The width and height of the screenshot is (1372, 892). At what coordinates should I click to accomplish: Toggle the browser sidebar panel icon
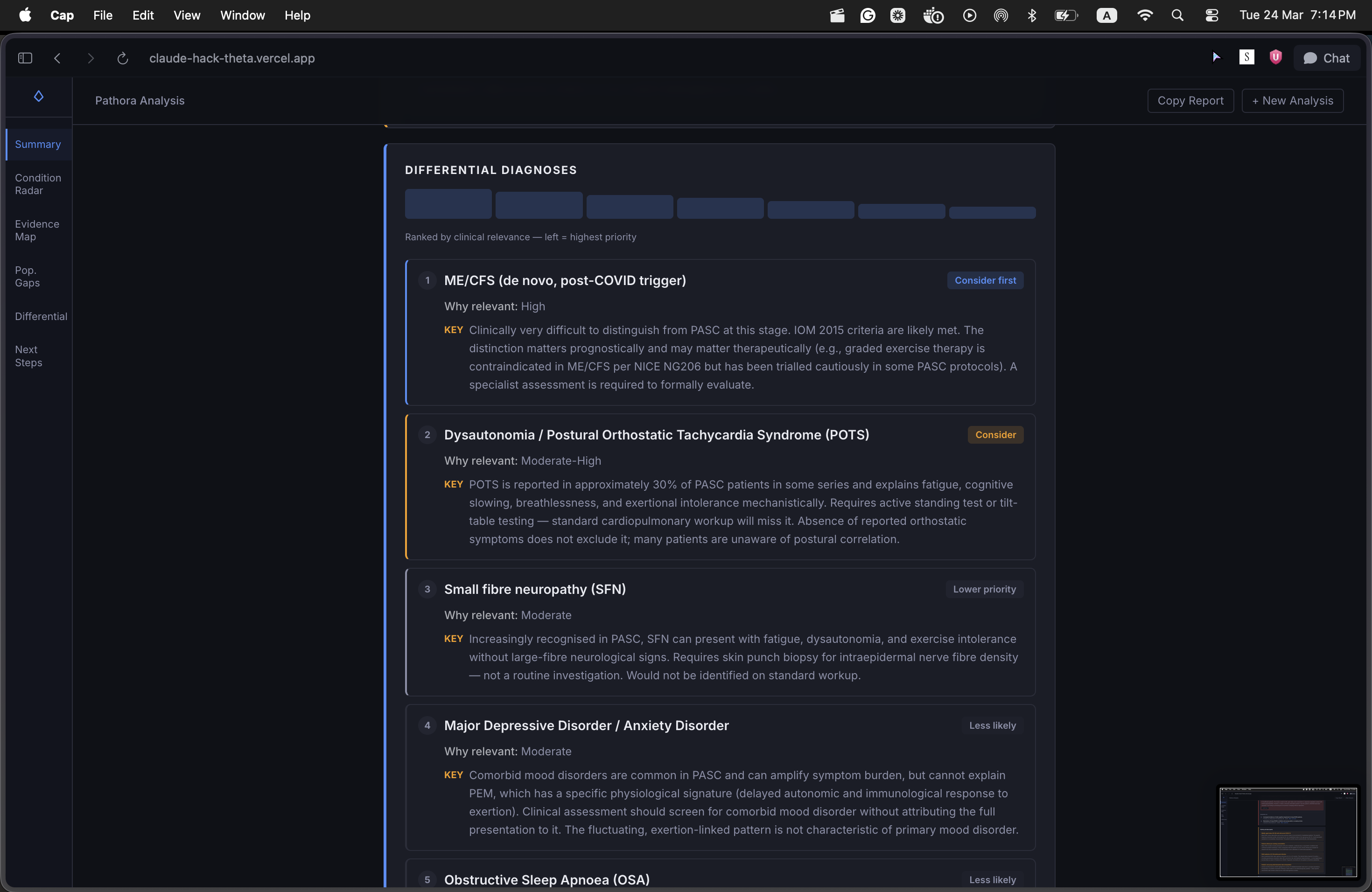pyautogui.click(x=25, y=58)
